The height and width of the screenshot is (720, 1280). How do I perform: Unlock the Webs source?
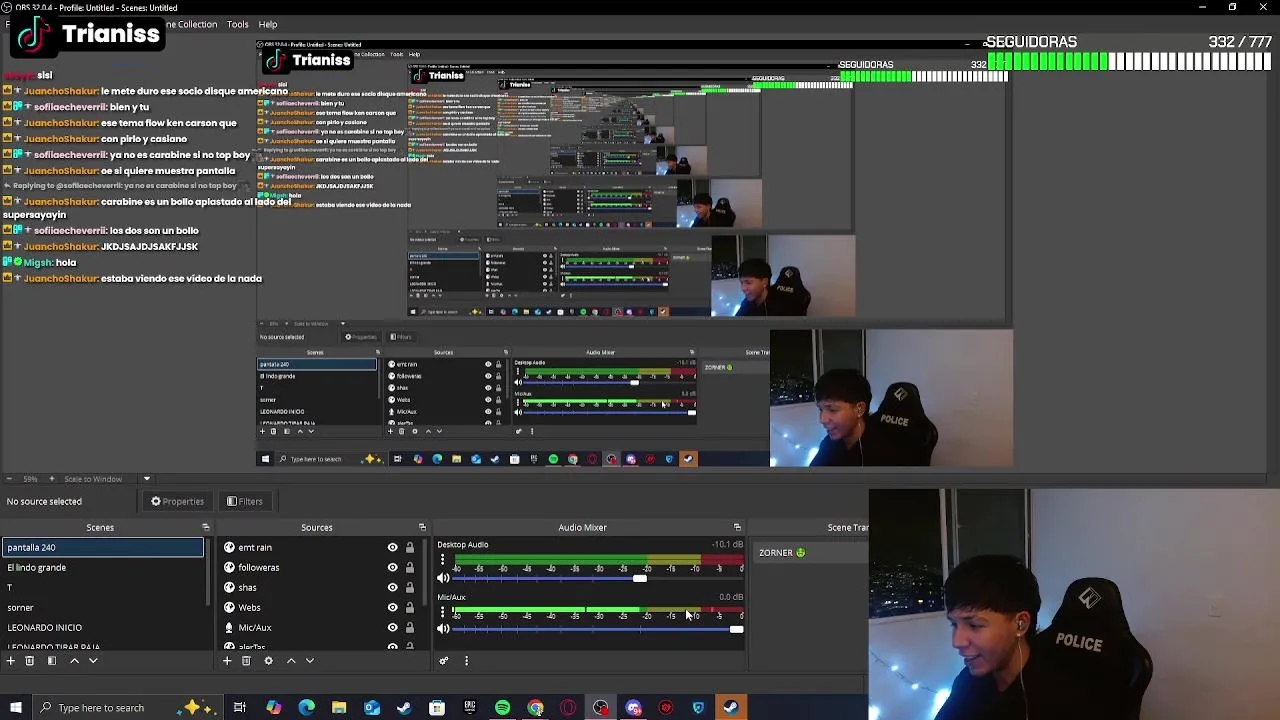pos(410,608)
